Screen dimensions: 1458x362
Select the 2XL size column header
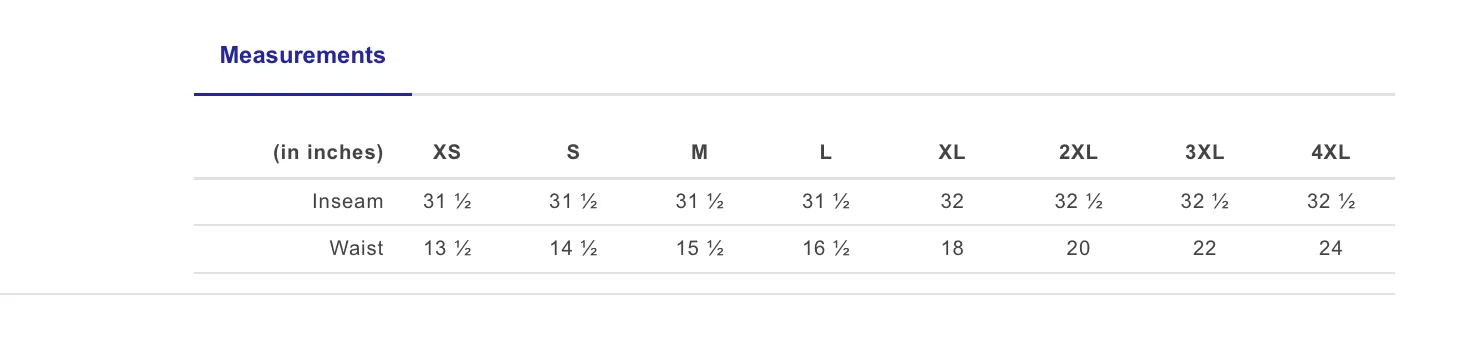(1078, 153)
